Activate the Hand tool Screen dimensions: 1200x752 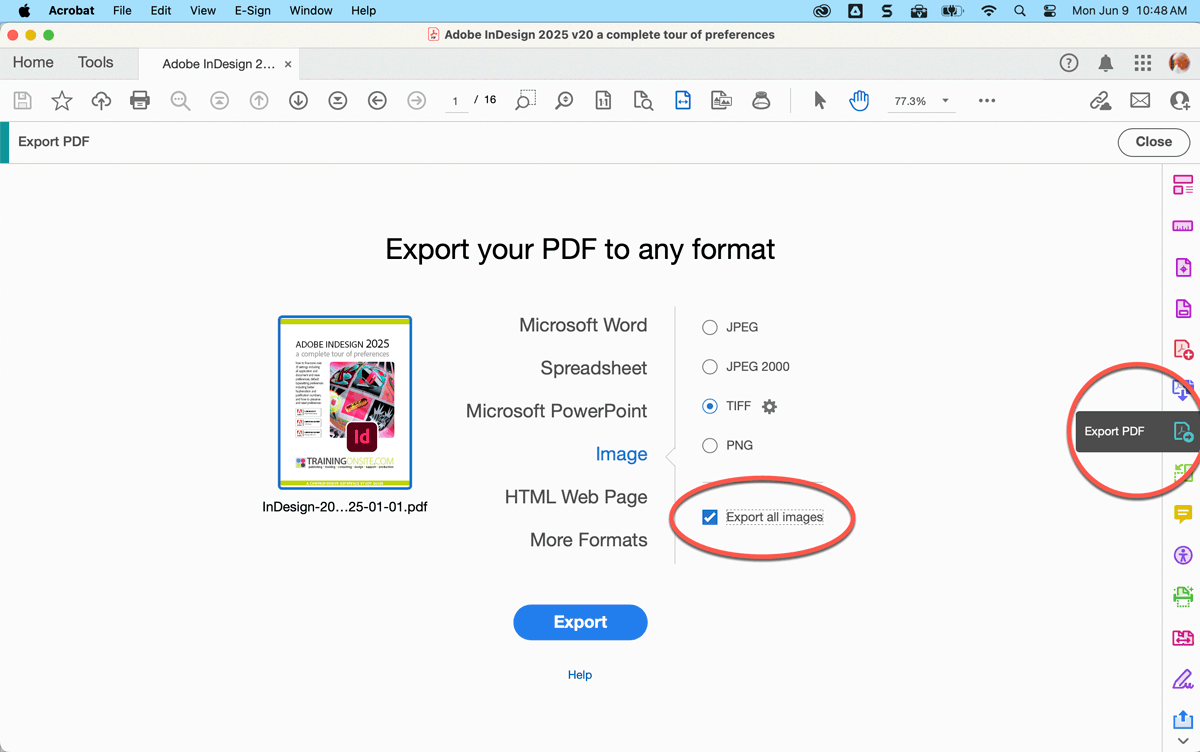pos(859,101)
